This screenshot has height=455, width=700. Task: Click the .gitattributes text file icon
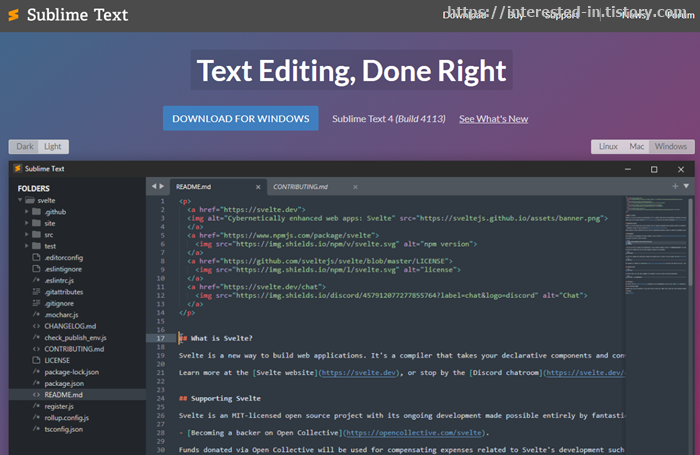pyautogui.click(x=36, y=292)
